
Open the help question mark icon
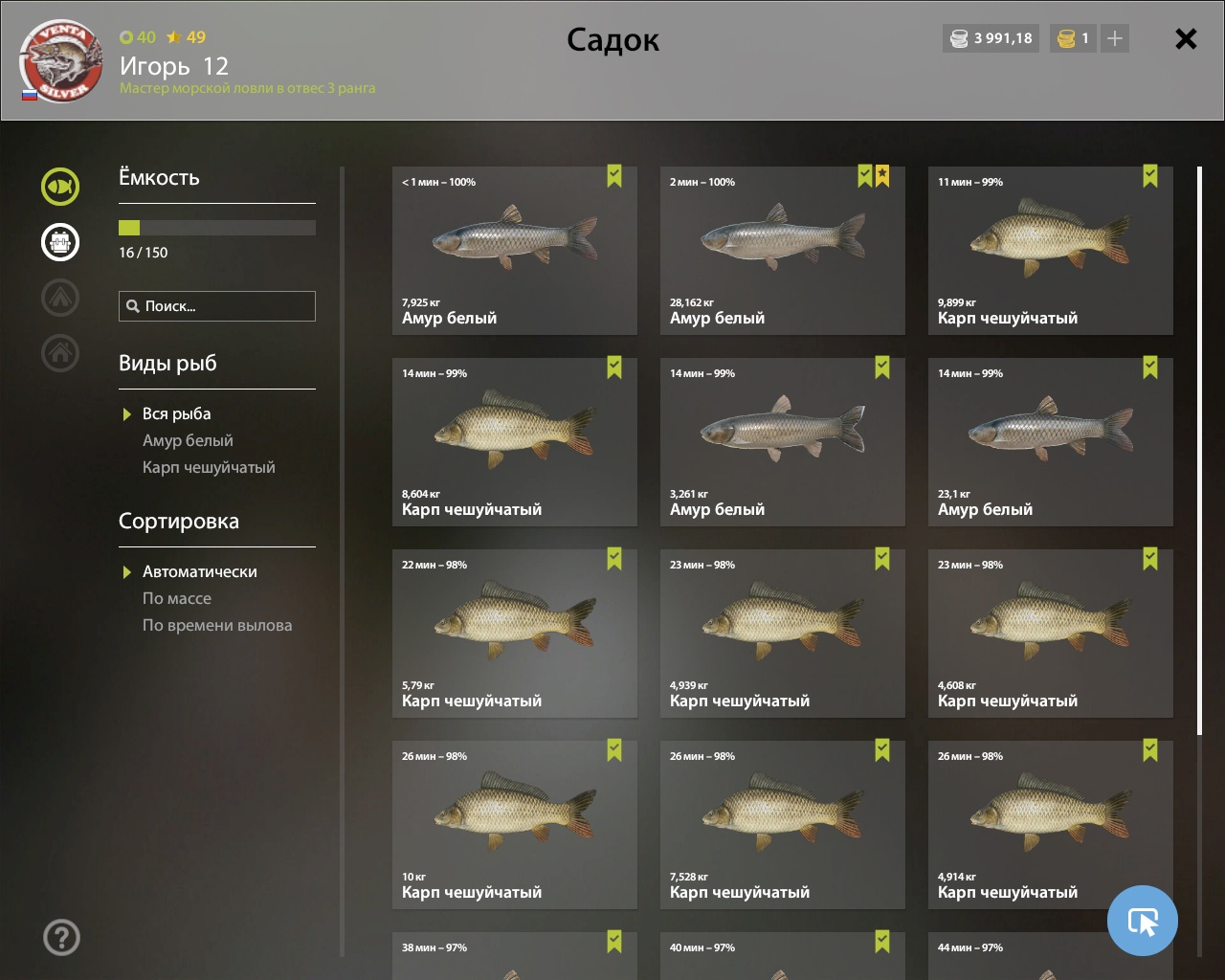61,937
